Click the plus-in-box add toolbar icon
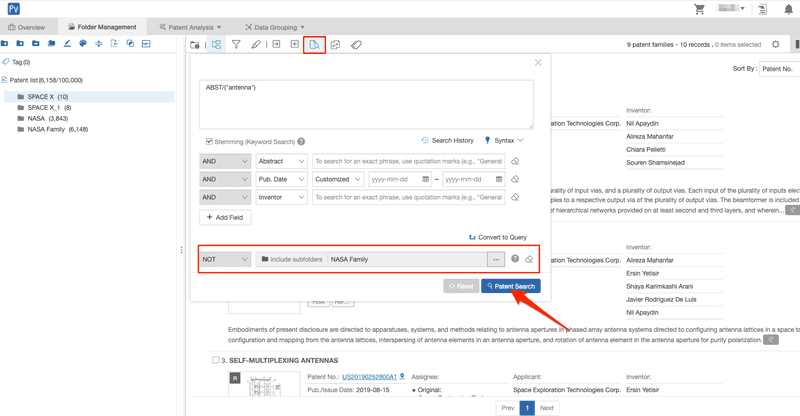Image resolution: width=800 pixels, height=416 pixels. coord(294,44)
